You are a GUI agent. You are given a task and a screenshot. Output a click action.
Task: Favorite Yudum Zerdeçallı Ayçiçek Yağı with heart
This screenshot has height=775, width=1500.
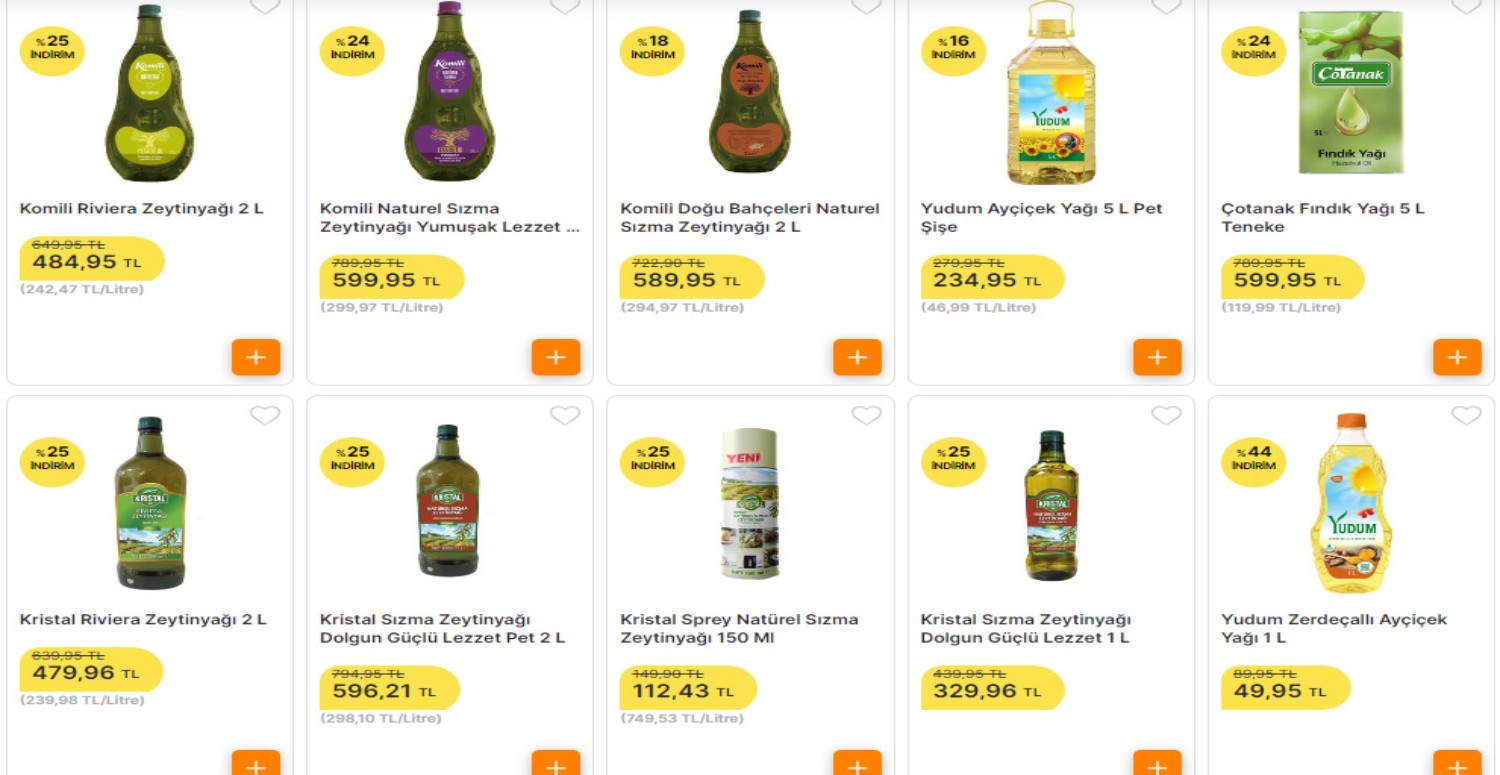pos(1466,415)
